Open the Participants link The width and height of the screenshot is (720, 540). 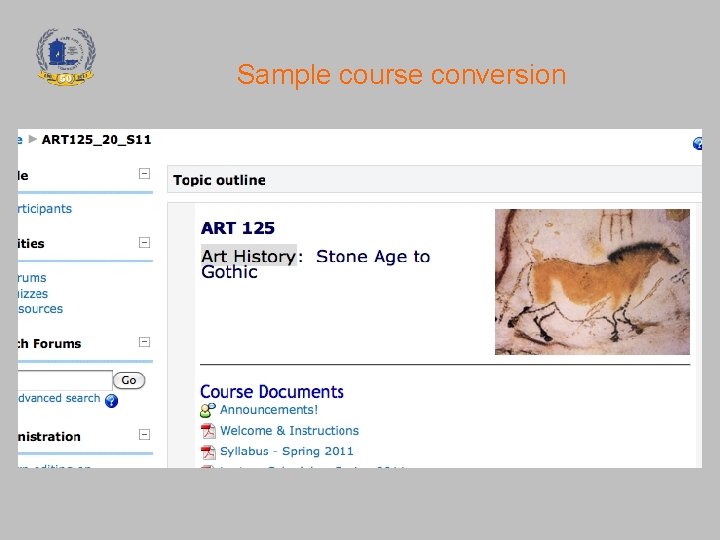click(x=45, y=209)
